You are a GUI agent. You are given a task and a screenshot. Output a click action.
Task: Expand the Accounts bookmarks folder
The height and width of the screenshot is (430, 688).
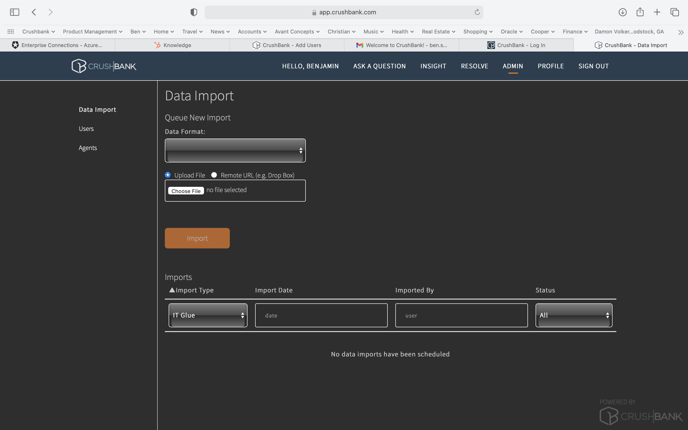[252, 32]
